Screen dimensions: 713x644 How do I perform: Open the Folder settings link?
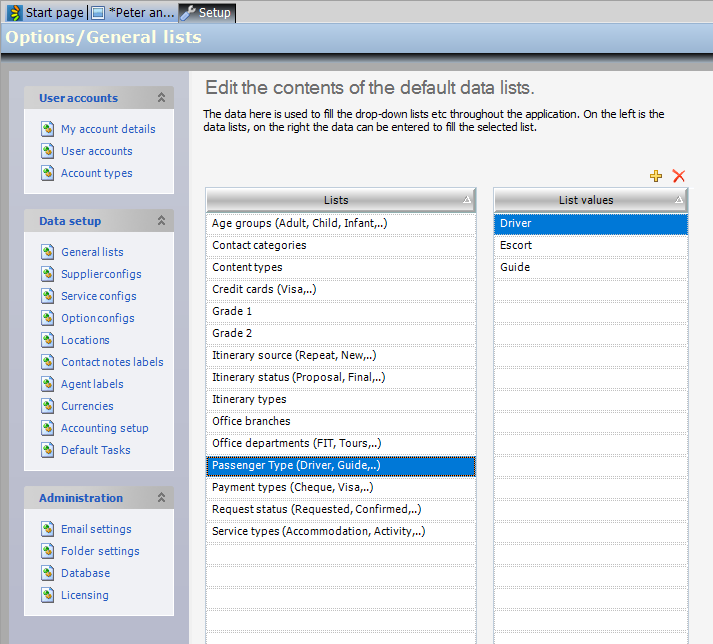[x=100, y=551]
